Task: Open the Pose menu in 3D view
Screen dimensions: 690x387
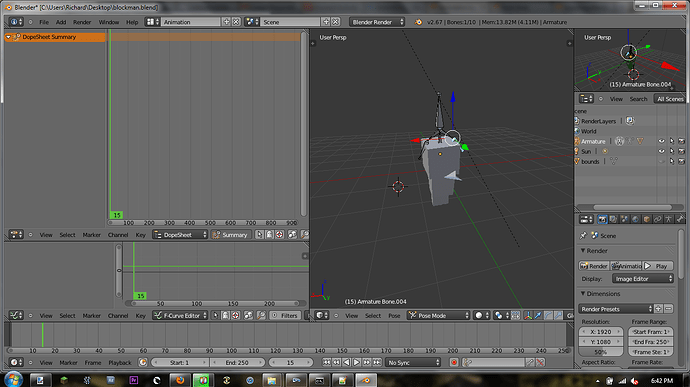Action: [x=394, y=316]
